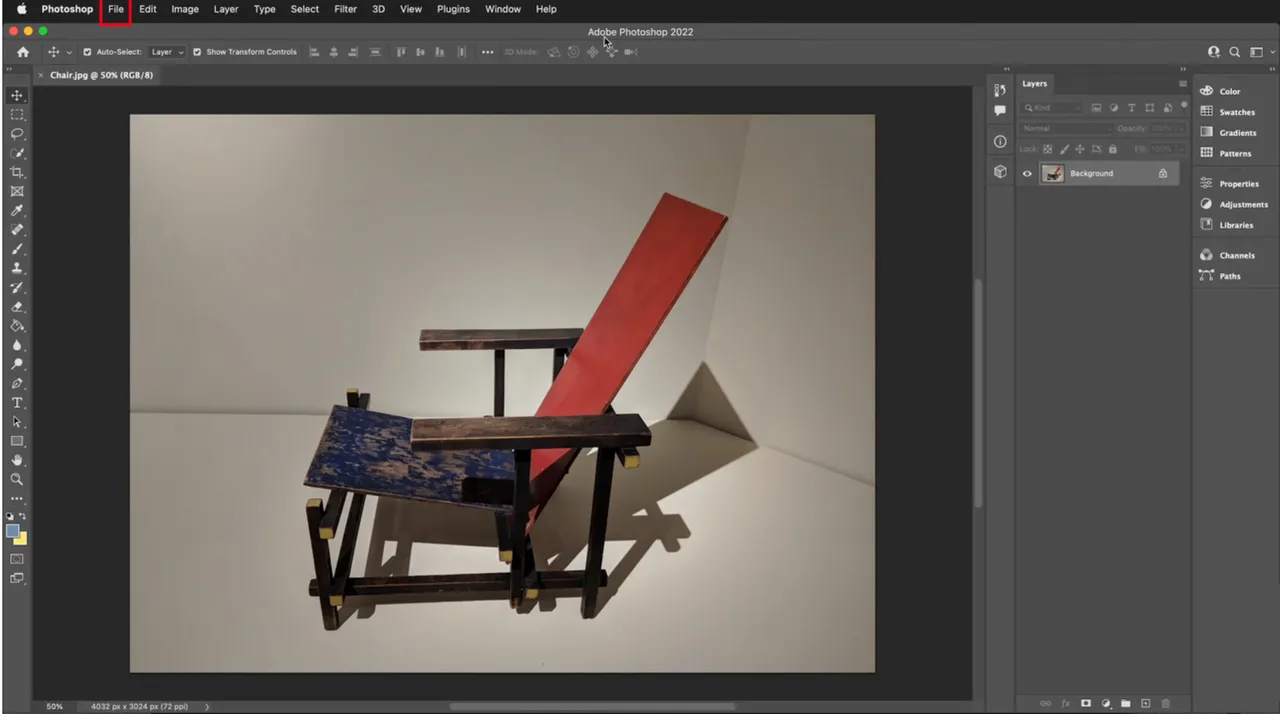Screen dimensions: 1280x714
Task: Hide the Background layer with eye icon
Action: coord(1027,174)
